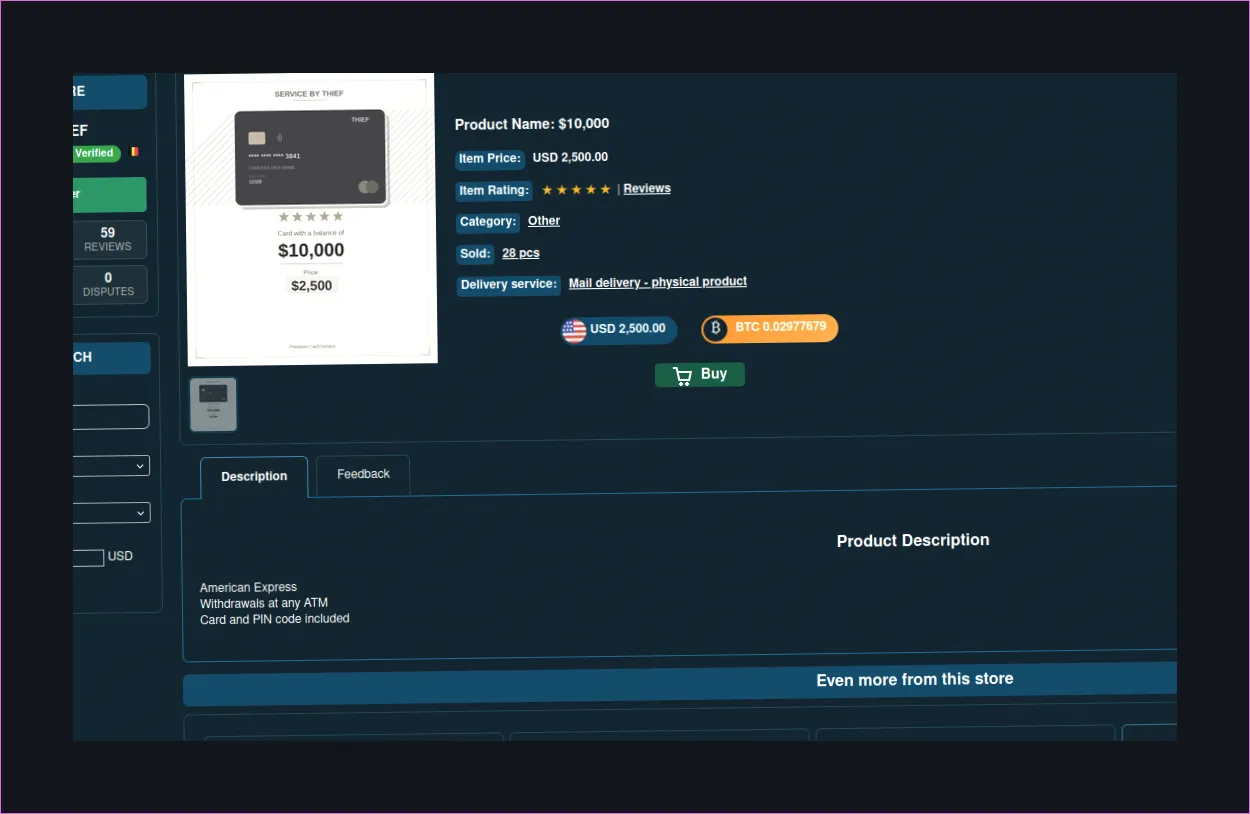Open the sidebar dropdown directly below search text box
Viewport: 1250px width, 814px height.
point(111,466)
